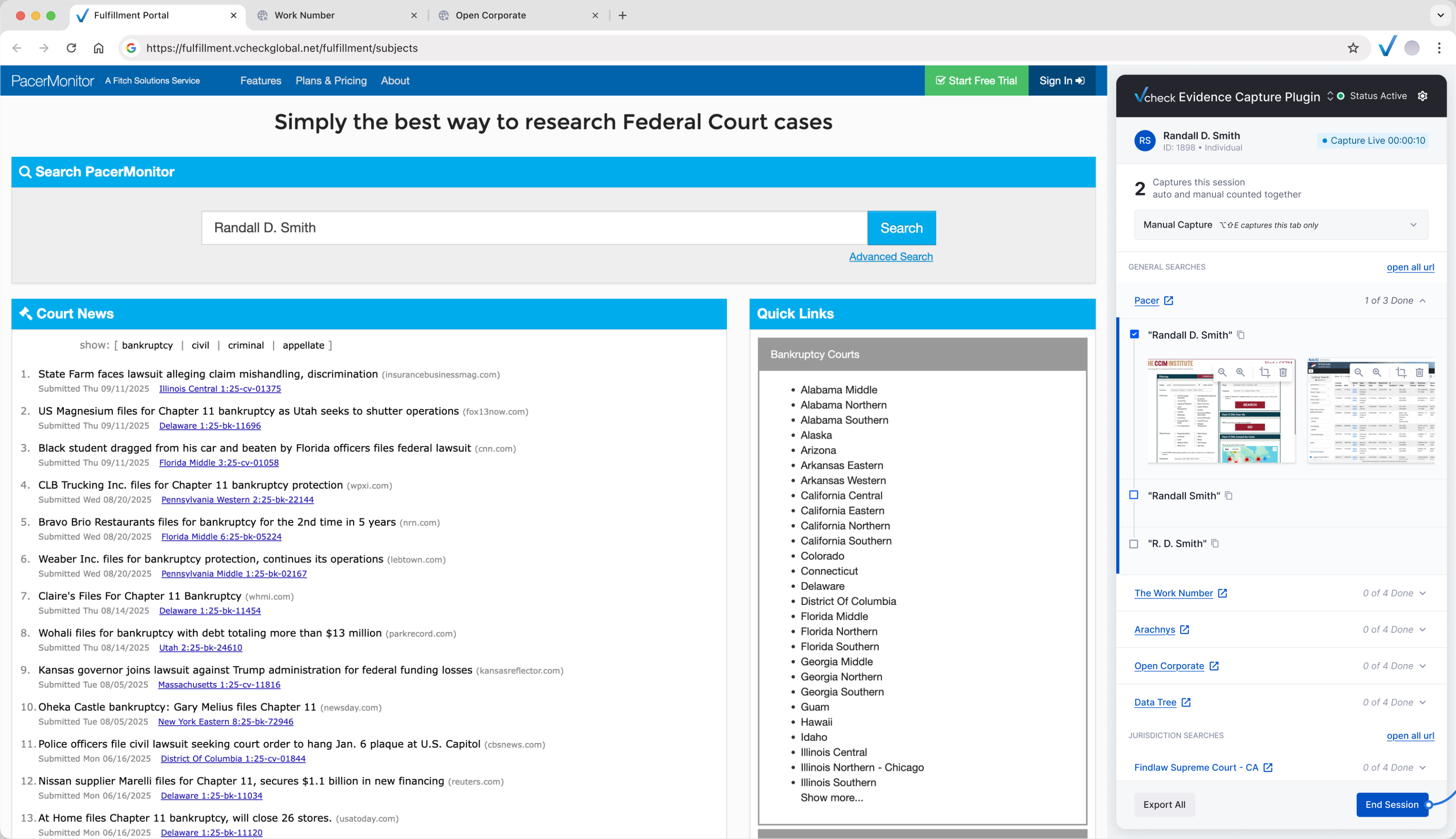Image resolution: width=1456 pixels, height=839 pixels.
Task: Bookmark this page with the star icon
Action: click(1354, 48)
